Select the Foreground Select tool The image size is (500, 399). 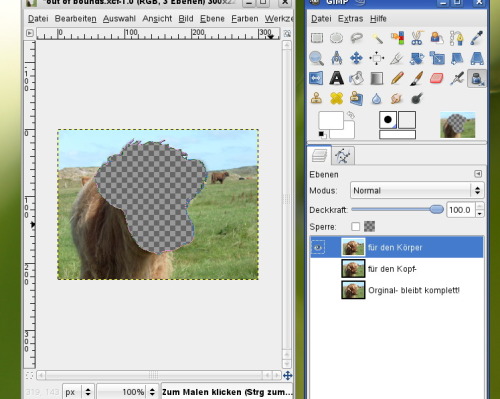tap(437, 38)
